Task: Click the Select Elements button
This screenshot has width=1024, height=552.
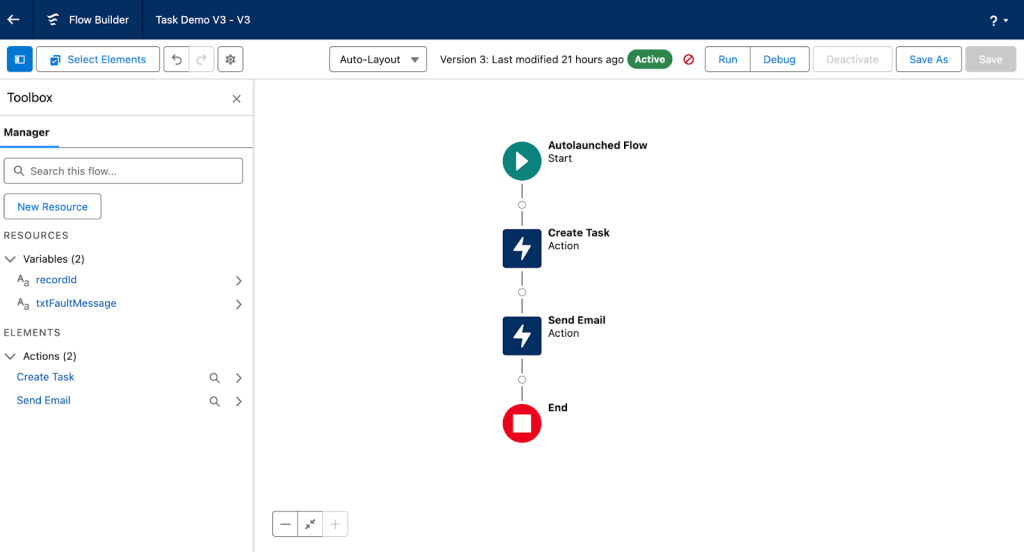Action: (98, 59)
